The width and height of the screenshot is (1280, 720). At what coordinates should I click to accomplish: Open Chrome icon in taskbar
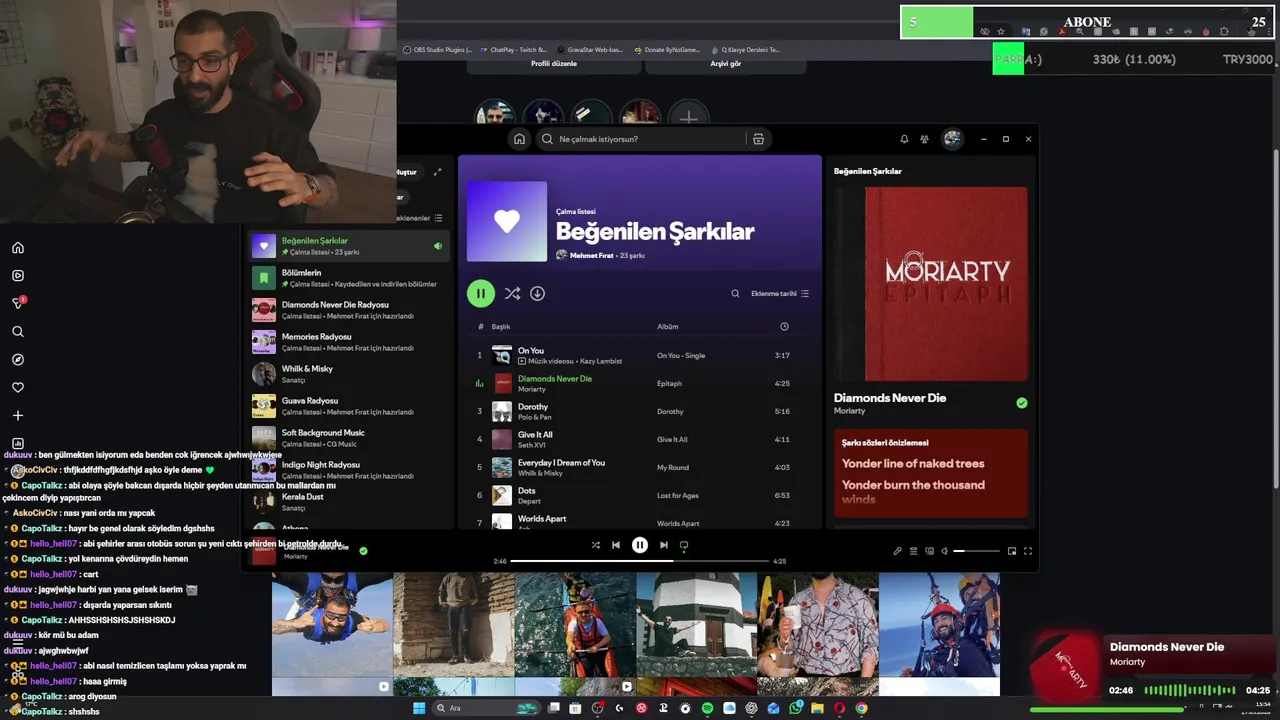pyautogui.click(x=861, y=708)
